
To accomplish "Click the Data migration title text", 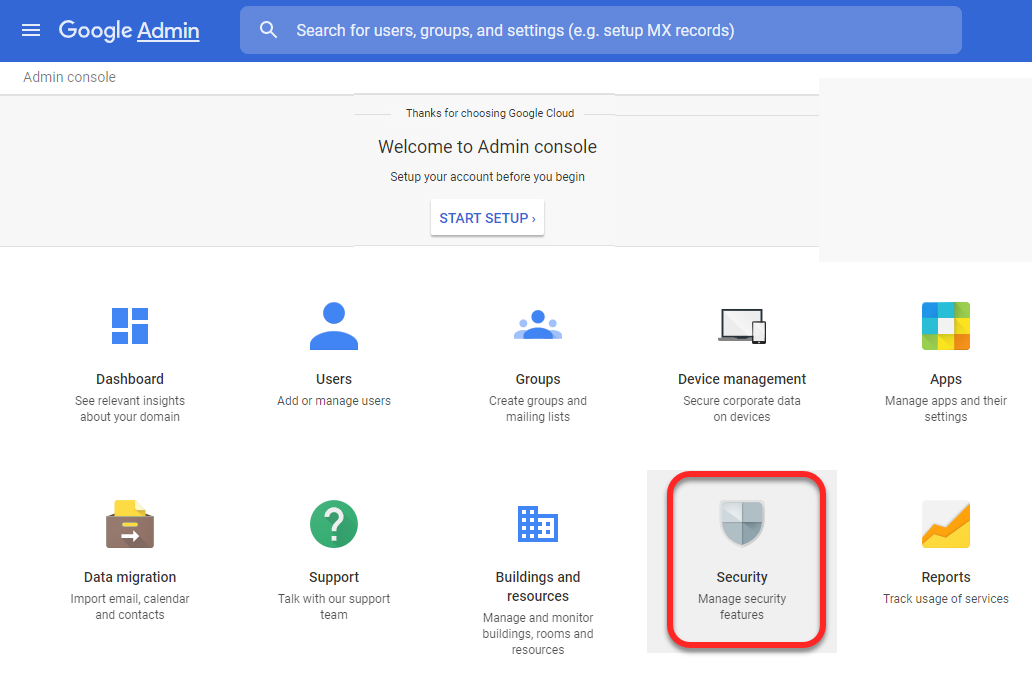I will 130,577.
